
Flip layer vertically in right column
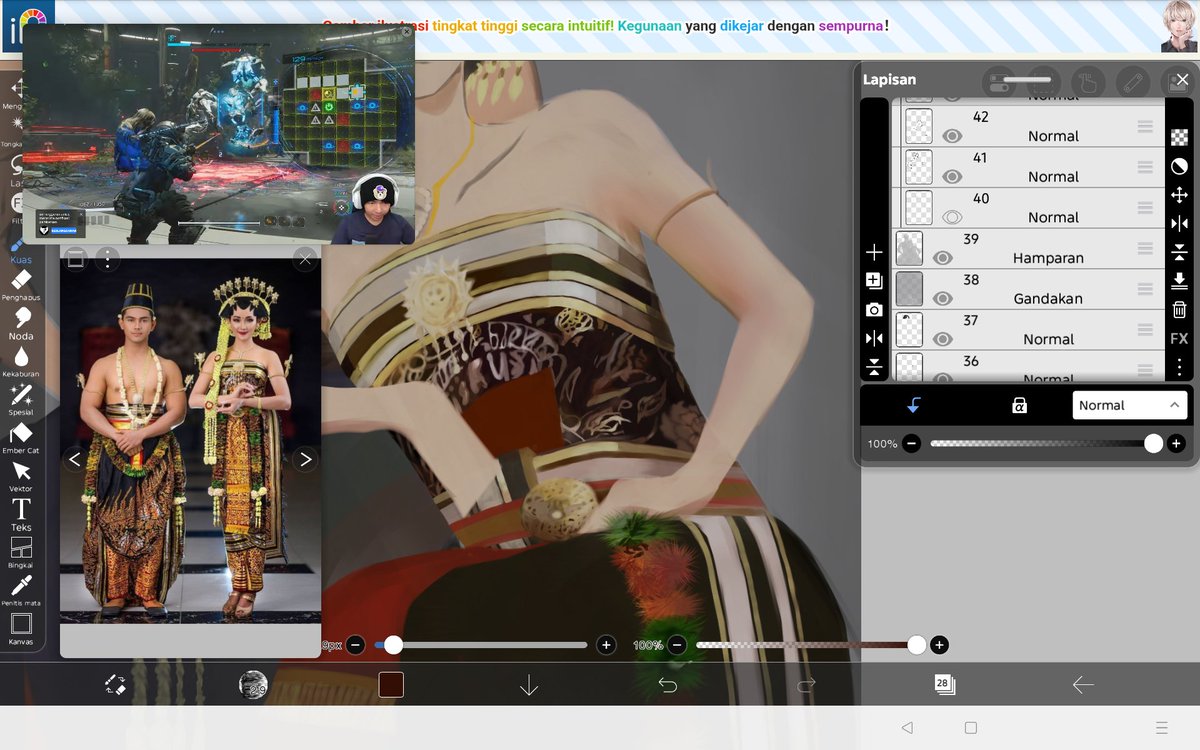1179,252
